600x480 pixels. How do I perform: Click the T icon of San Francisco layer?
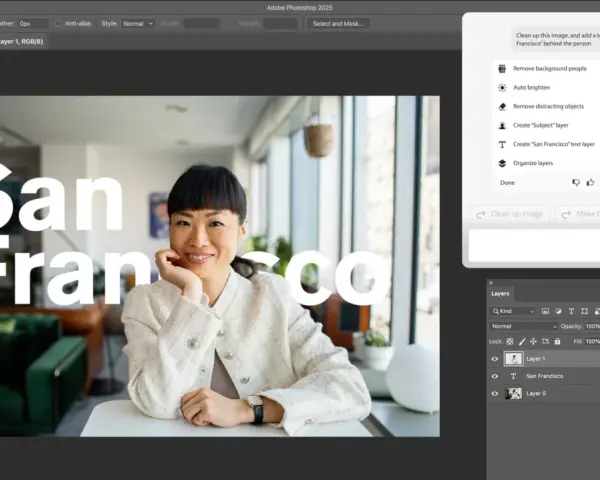pos(513,376)
